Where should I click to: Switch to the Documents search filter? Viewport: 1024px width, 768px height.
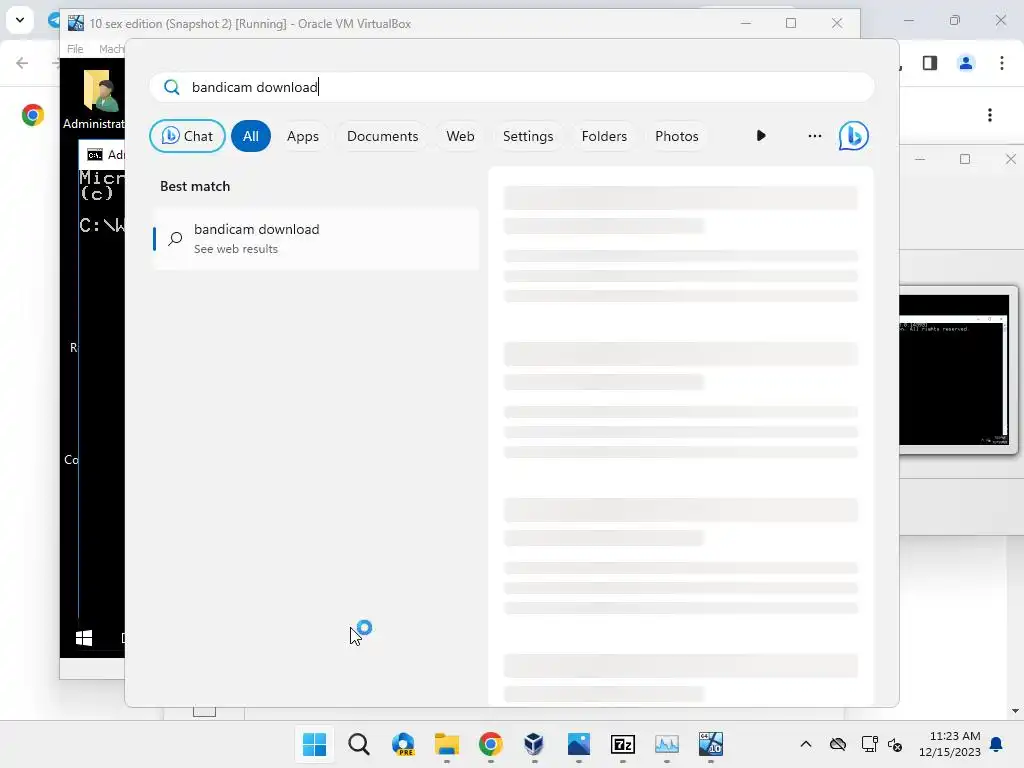click(382, 136)
